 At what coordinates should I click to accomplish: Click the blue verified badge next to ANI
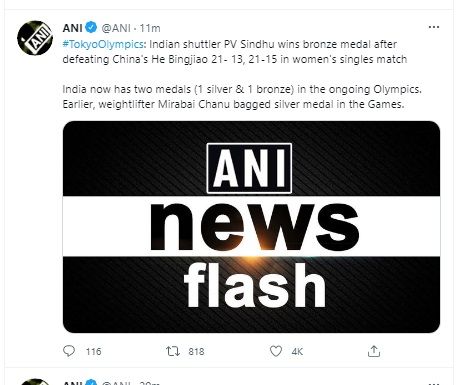coord(91,27)
